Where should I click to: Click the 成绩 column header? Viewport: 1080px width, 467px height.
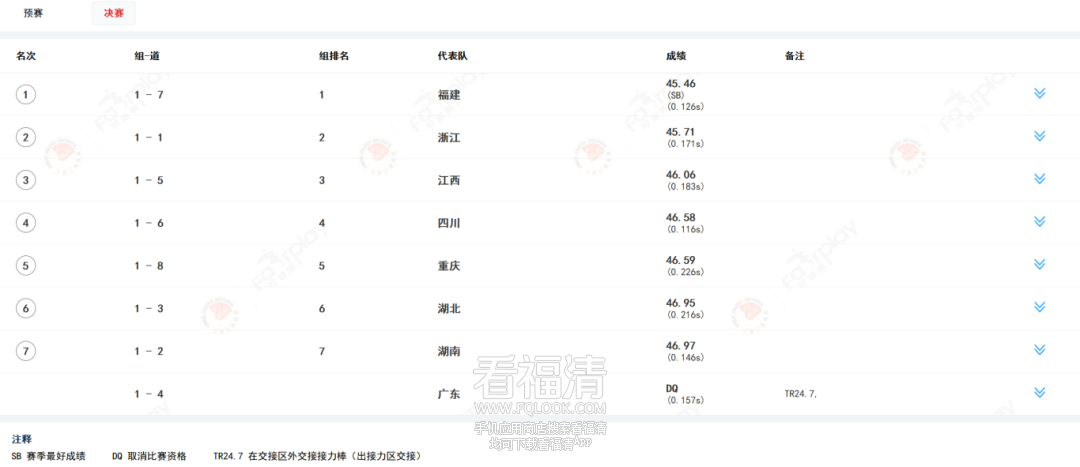click(x=676, y=56)
